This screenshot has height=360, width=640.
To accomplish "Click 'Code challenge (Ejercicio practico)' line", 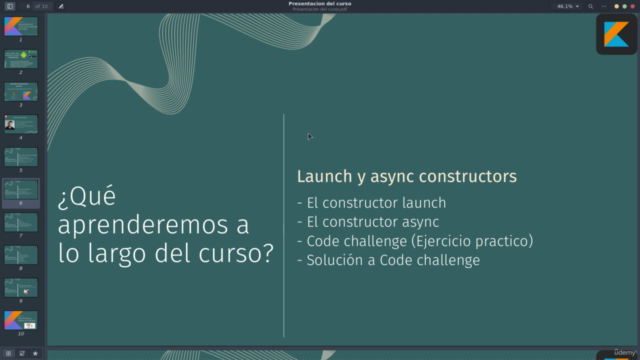I will (x=415, y=241).
